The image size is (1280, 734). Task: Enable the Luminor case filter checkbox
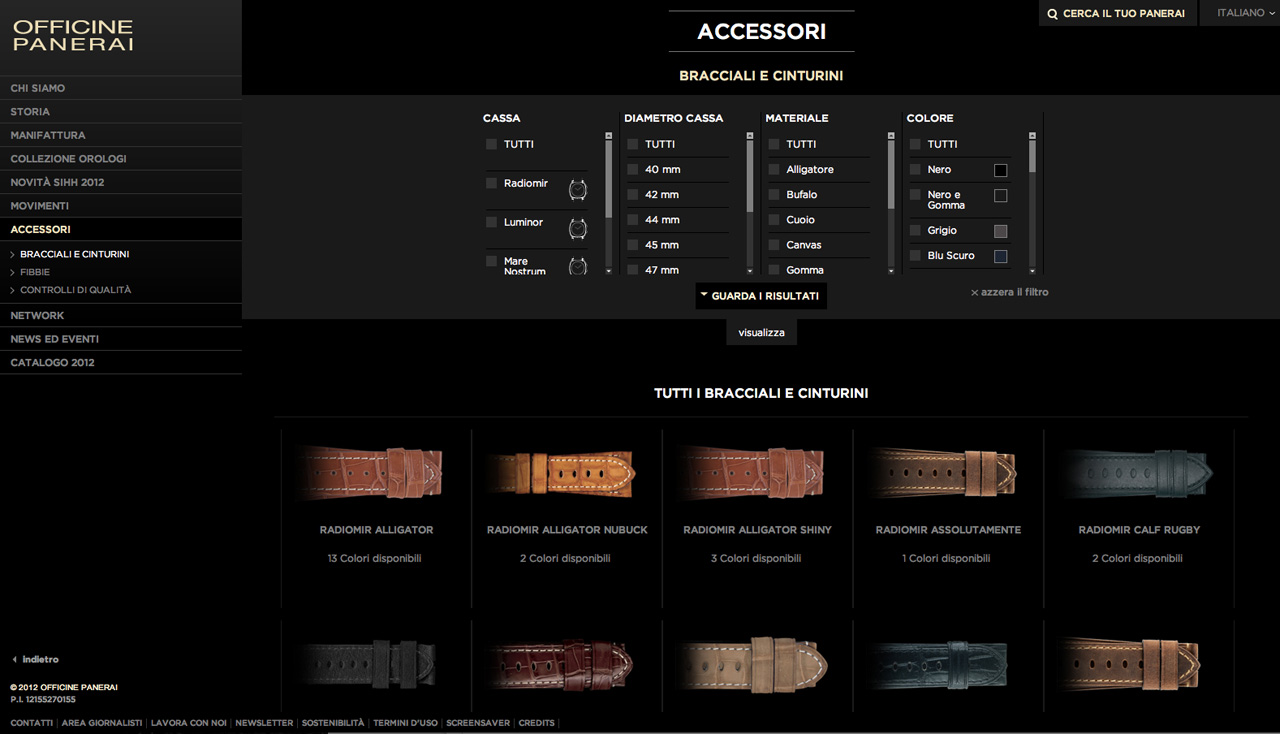coord(491,222)
